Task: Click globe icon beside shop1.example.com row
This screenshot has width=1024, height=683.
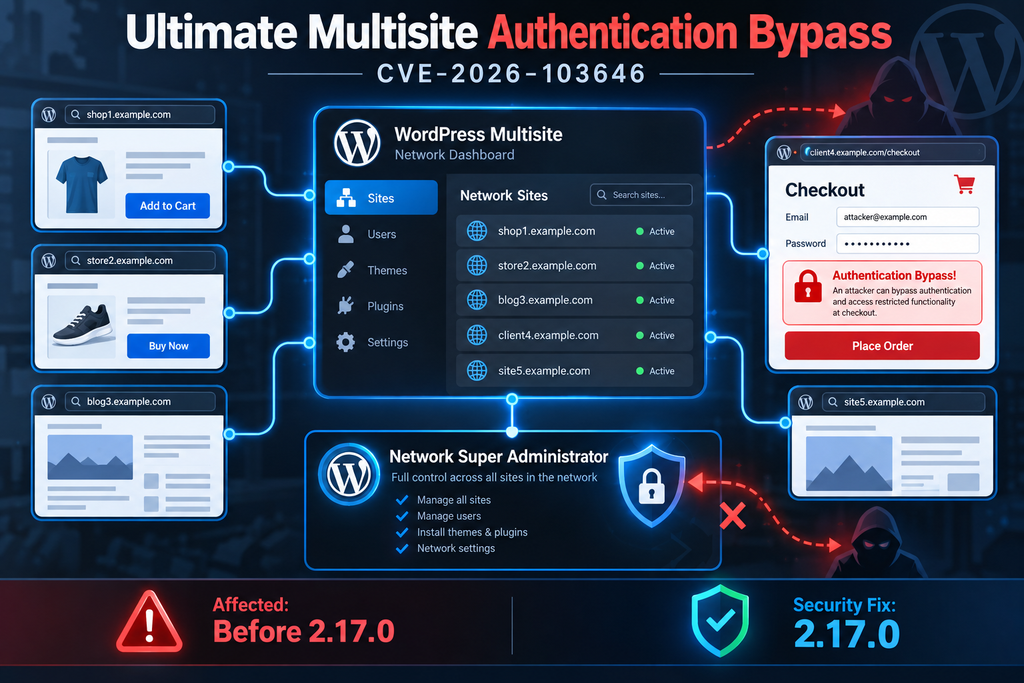Action: 477,230
